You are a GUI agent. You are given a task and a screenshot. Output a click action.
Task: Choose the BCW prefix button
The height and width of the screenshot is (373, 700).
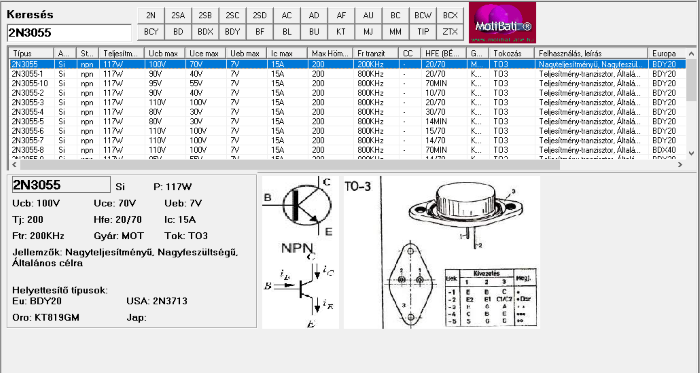[x=423, y=15]
